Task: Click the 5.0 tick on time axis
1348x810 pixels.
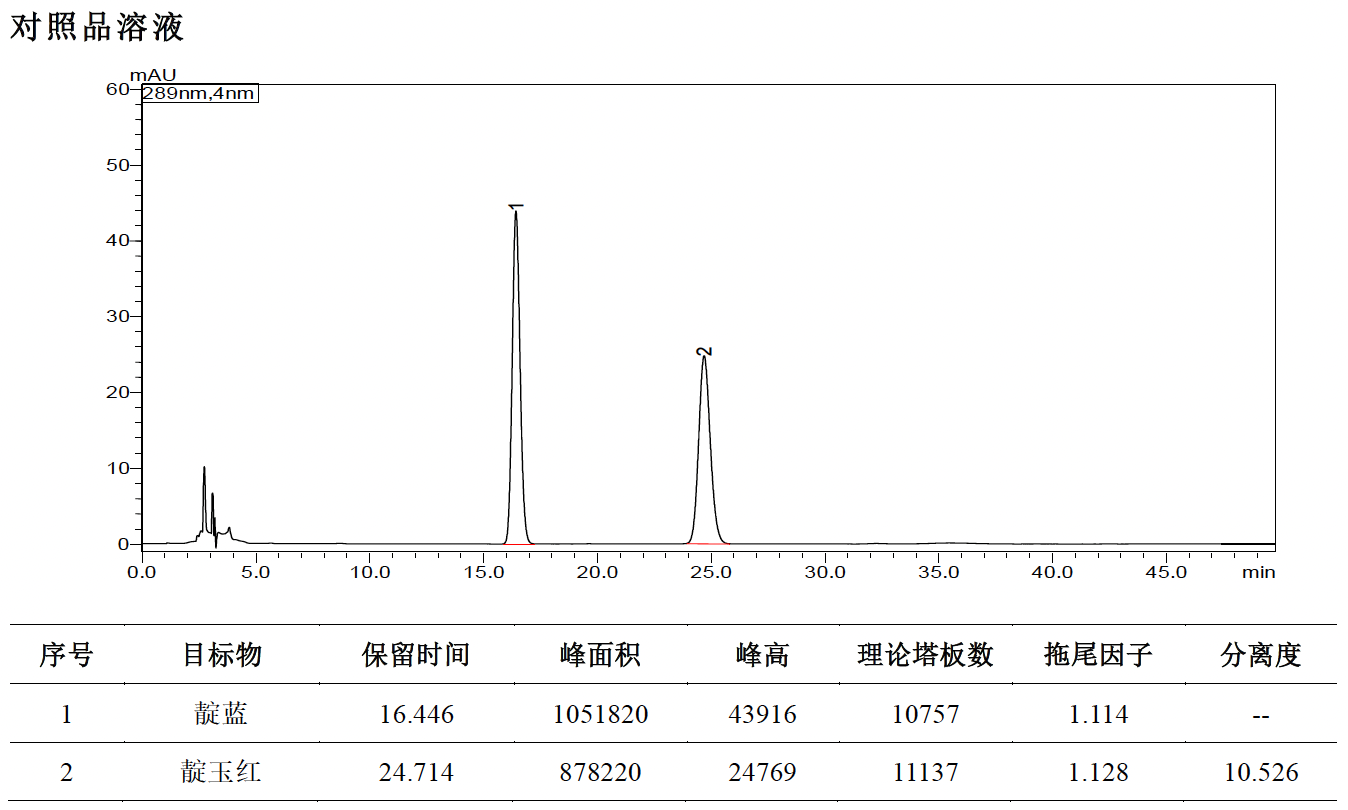Action: pos(256,572)
